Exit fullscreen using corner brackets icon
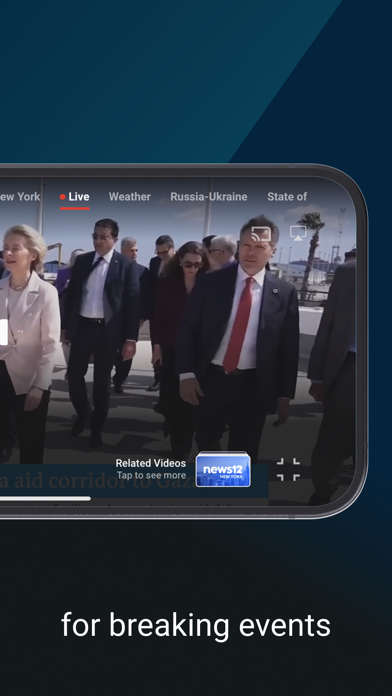392x696 pixels. point(288,470)
